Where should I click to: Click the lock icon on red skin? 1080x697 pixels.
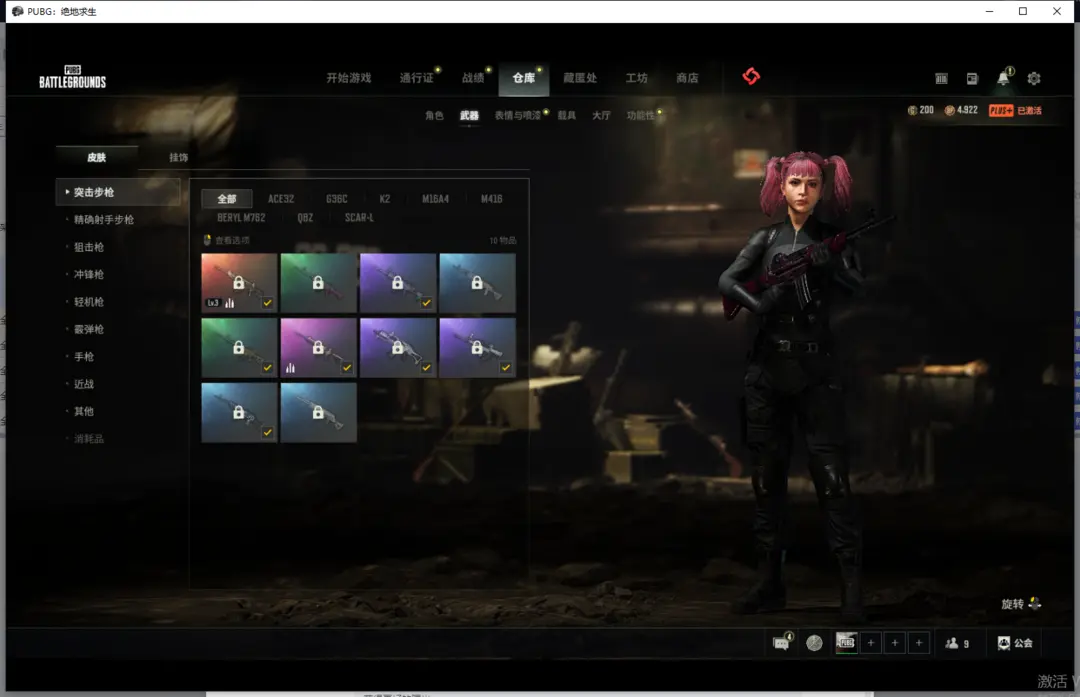click(x=238, y=282)
